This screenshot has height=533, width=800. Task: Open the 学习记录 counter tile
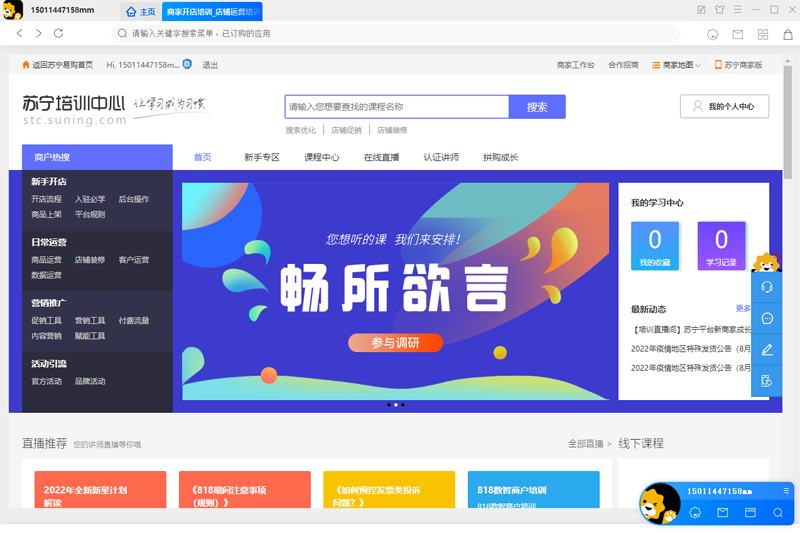coord(721,246)
